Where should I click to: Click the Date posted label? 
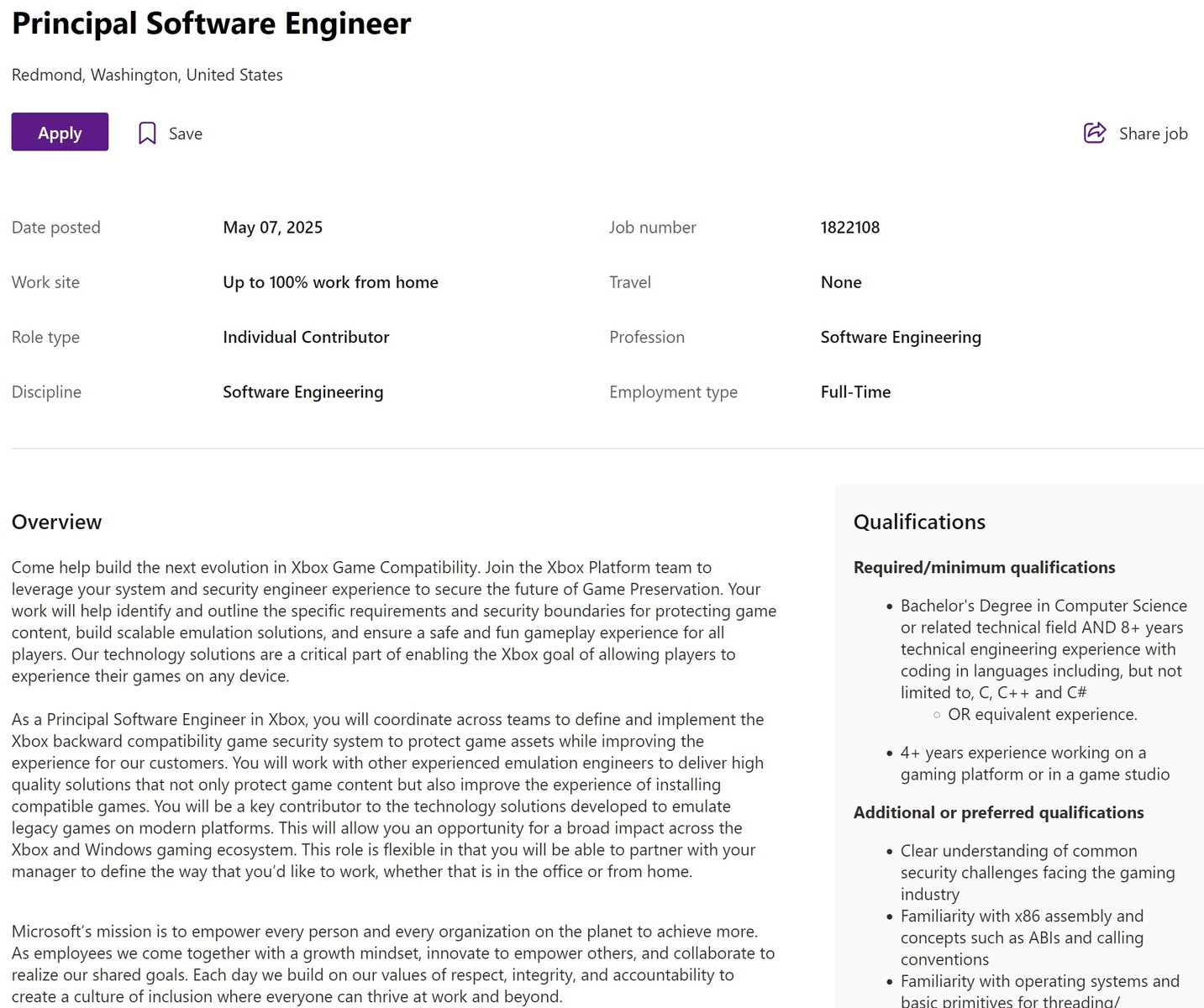click(x=56, y=228)
